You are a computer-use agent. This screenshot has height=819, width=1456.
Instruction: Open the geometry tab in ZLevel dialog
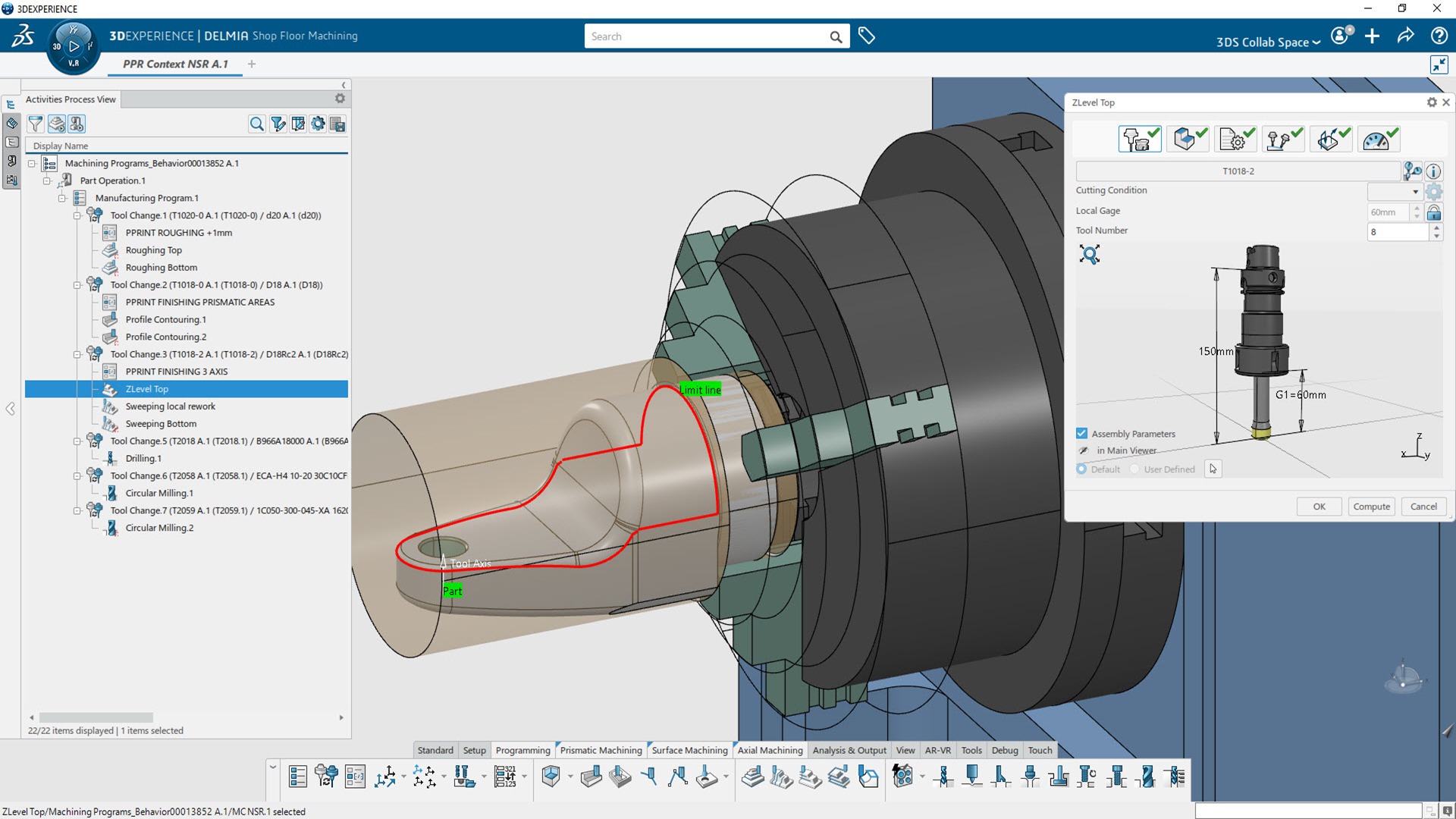point(1187,140)
